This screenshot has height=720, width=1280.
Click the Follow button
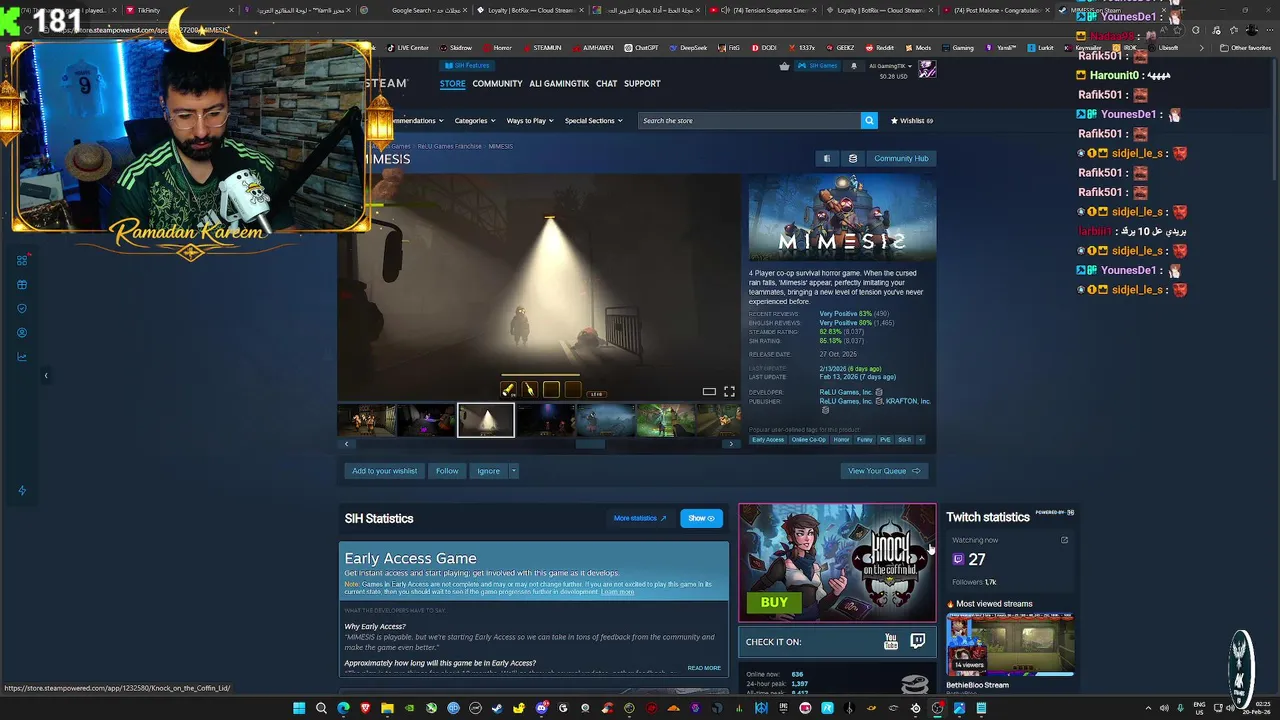447,471
